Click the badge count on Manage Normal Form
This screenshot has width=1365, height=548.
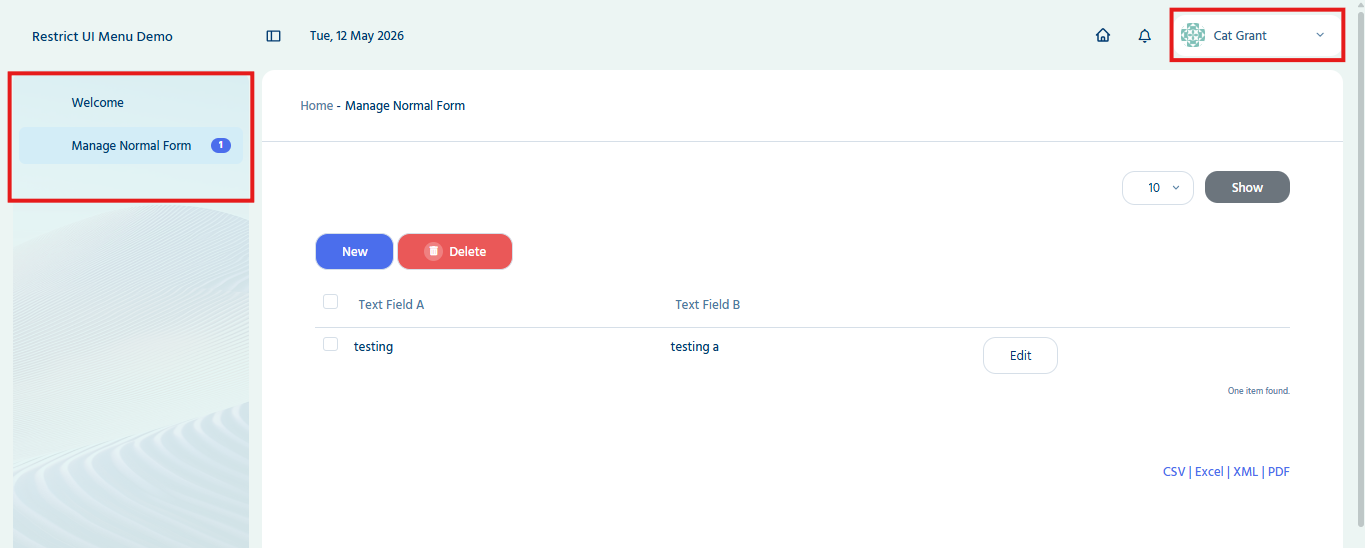point(221,145)
